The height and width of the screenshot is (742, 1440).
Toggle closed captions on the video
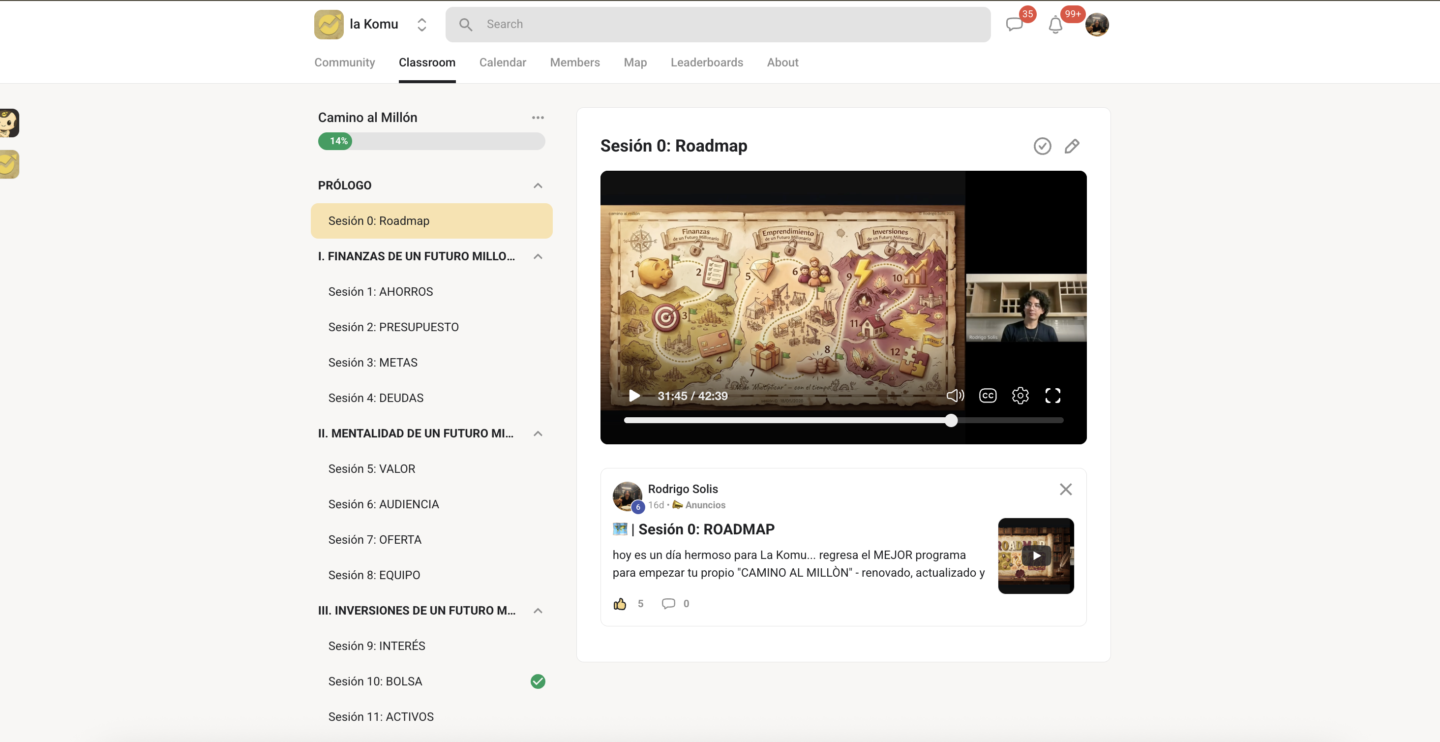[988, 396]
